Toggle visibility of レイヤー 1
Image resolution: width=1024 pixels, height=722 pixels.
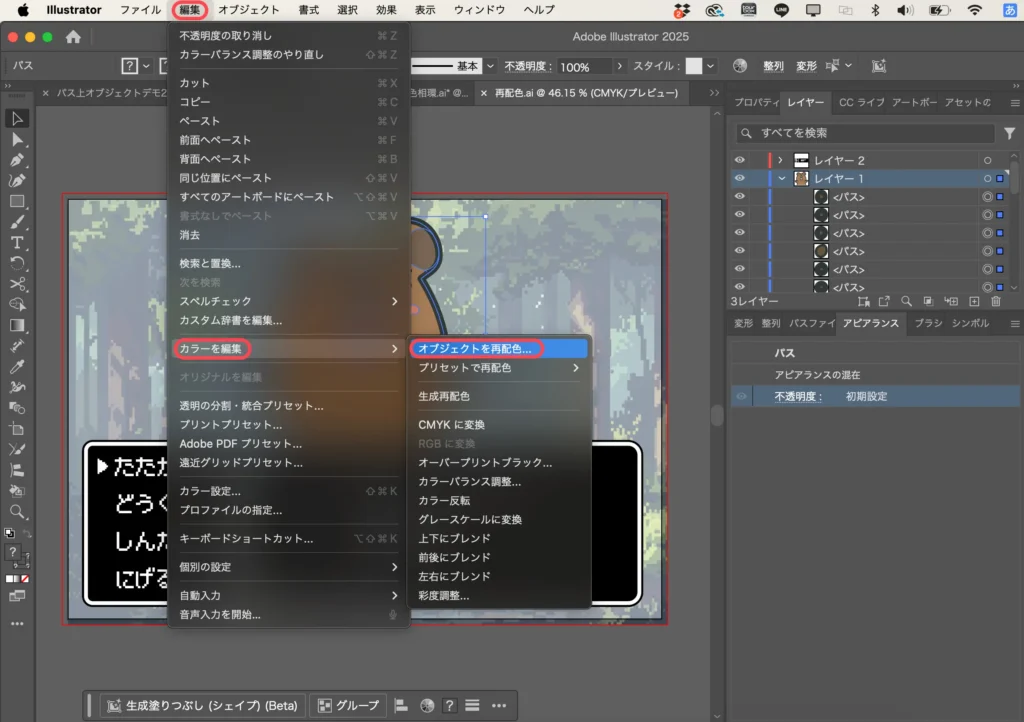pos(740,179)
